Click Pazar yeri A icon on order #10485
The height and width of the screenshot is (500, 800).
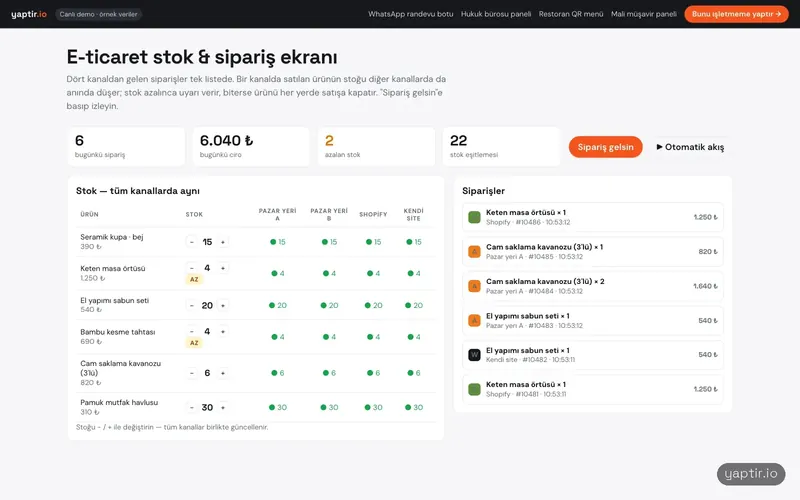pos(474,252)
